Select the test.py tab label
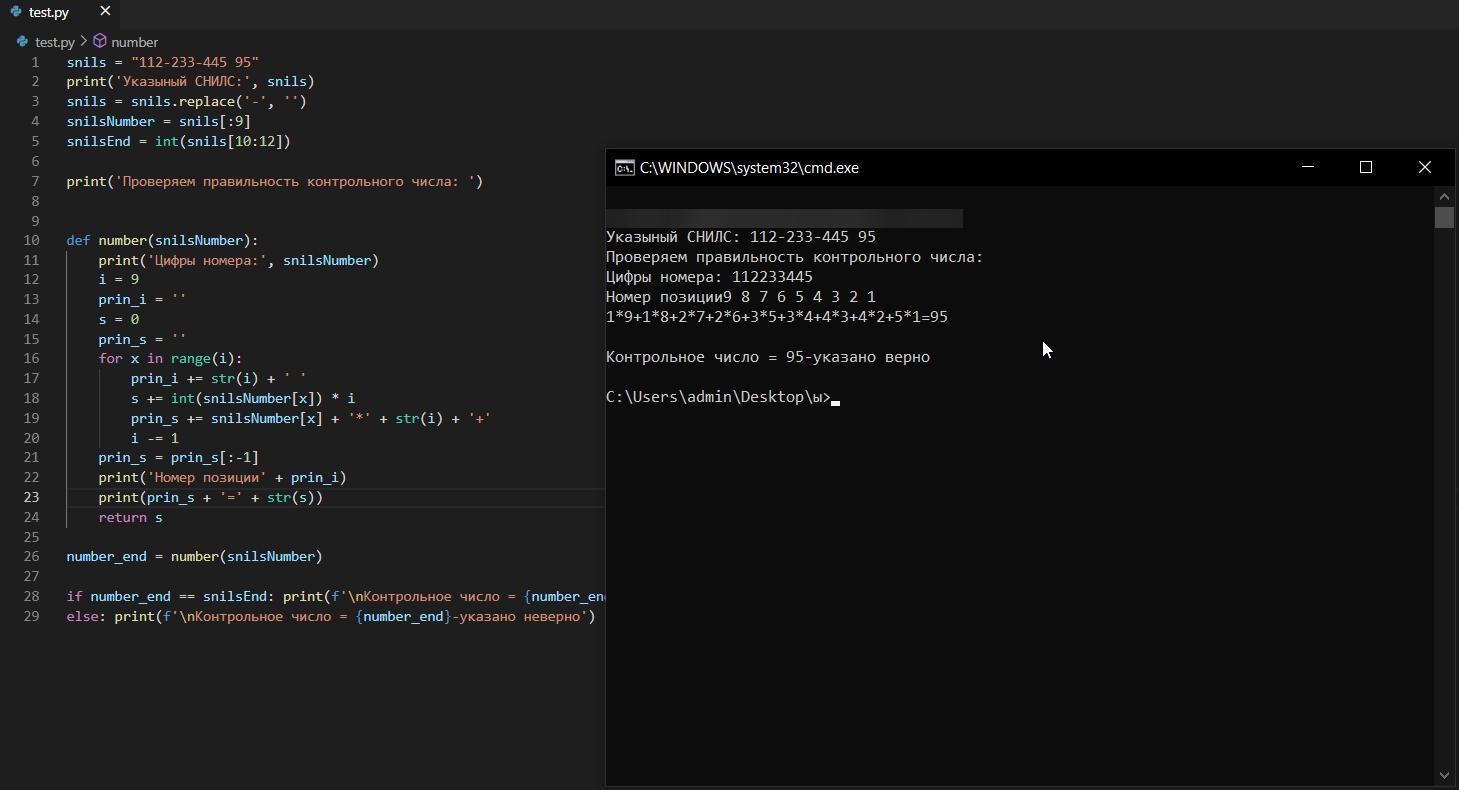 pyautogui.click(x=49, y=12)
